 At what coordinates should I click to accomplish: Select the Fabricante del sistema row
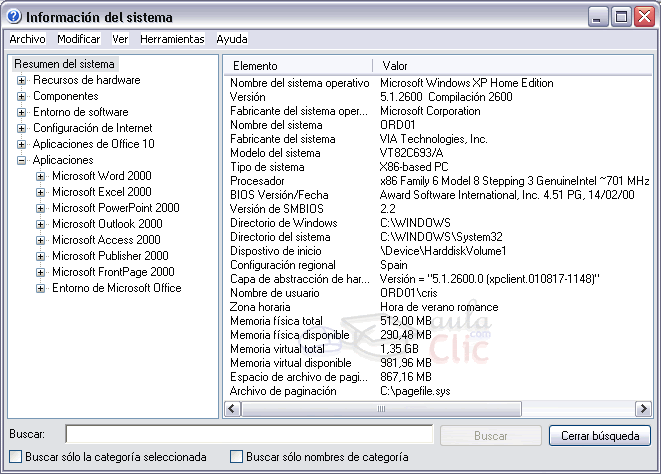tap(438, 139)
